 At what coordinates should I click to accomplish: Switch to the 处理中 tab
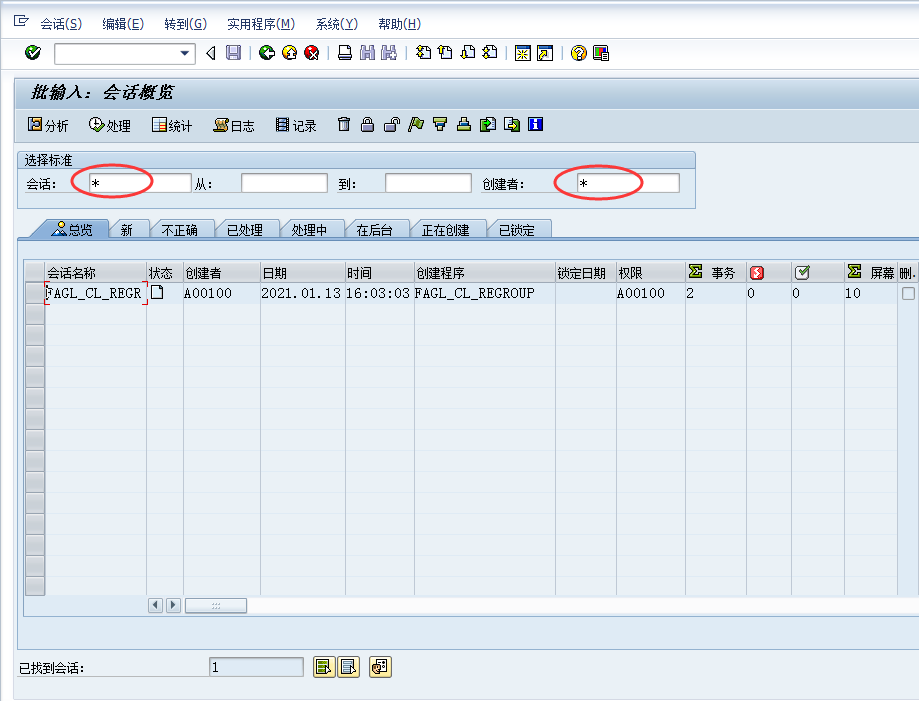309,230
